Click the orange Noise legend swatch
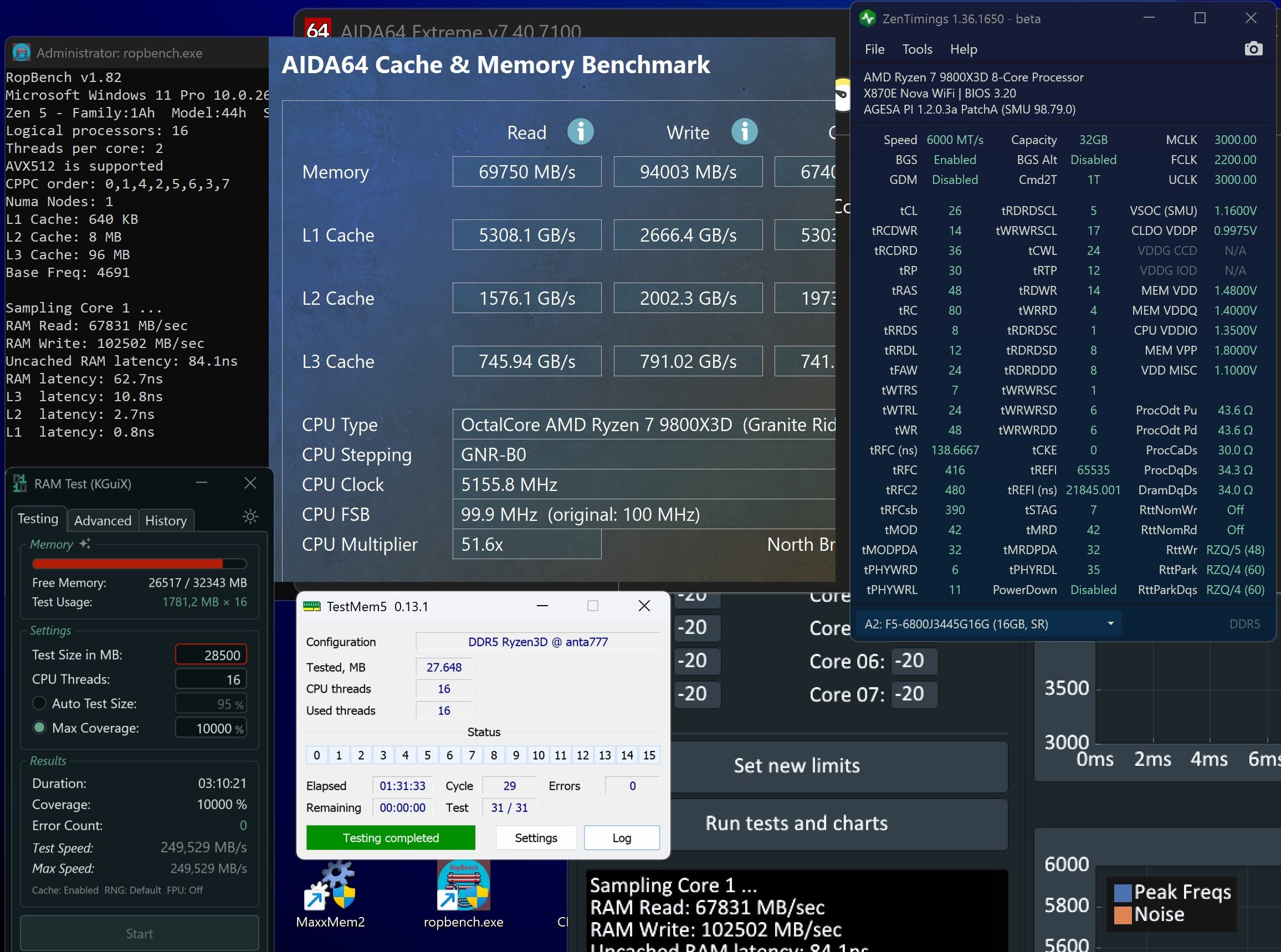 pos(1123,915)
